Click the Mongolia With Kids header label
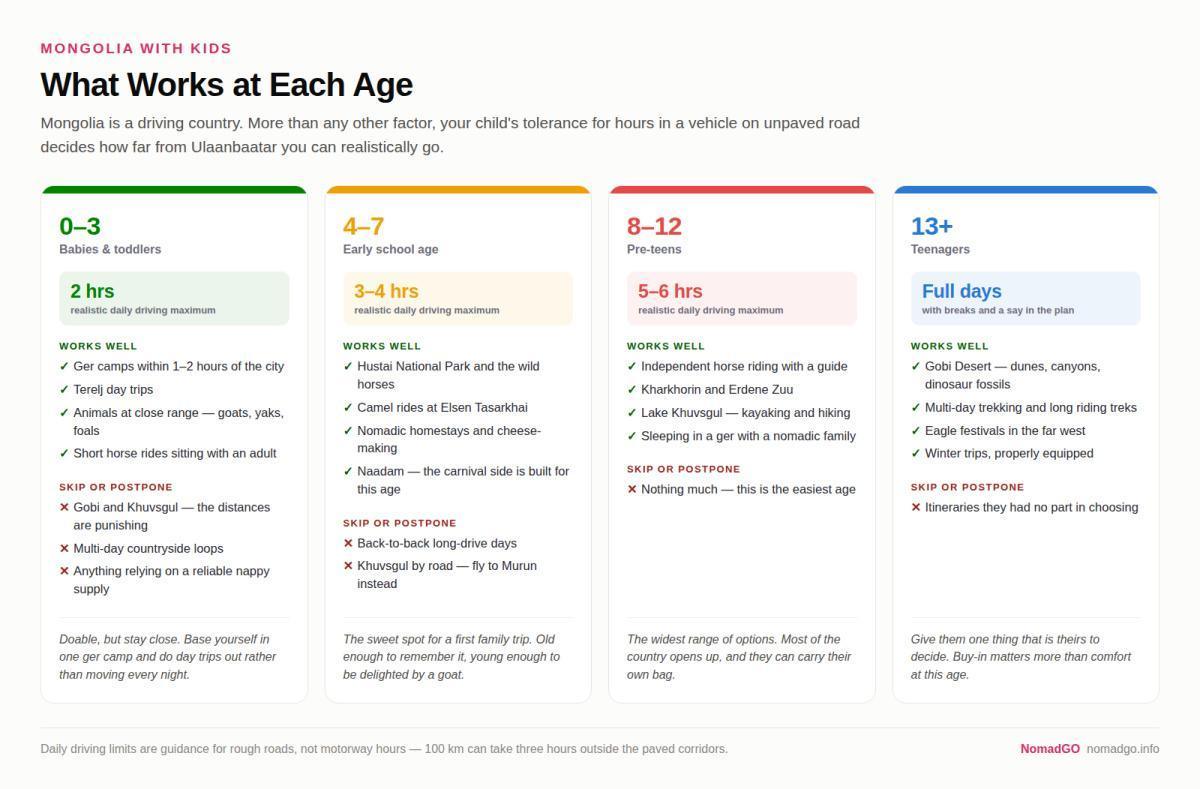Image resolution: width=1200 pixels, height=789 pixels. pos(136,48)
